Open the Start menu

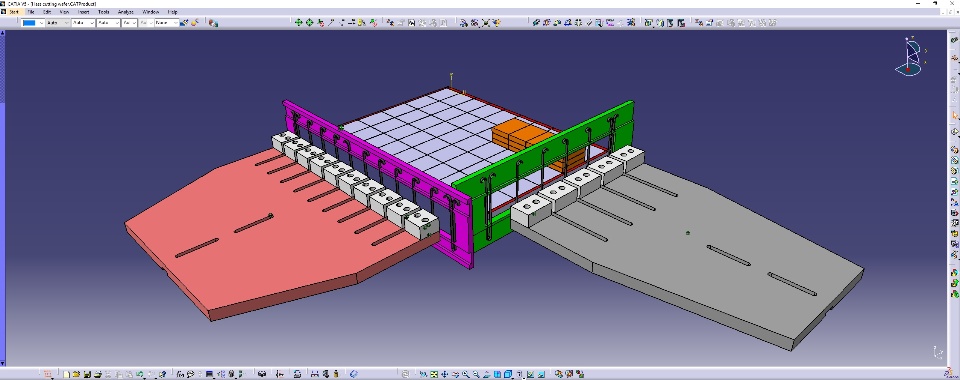[x=13, y=12]
